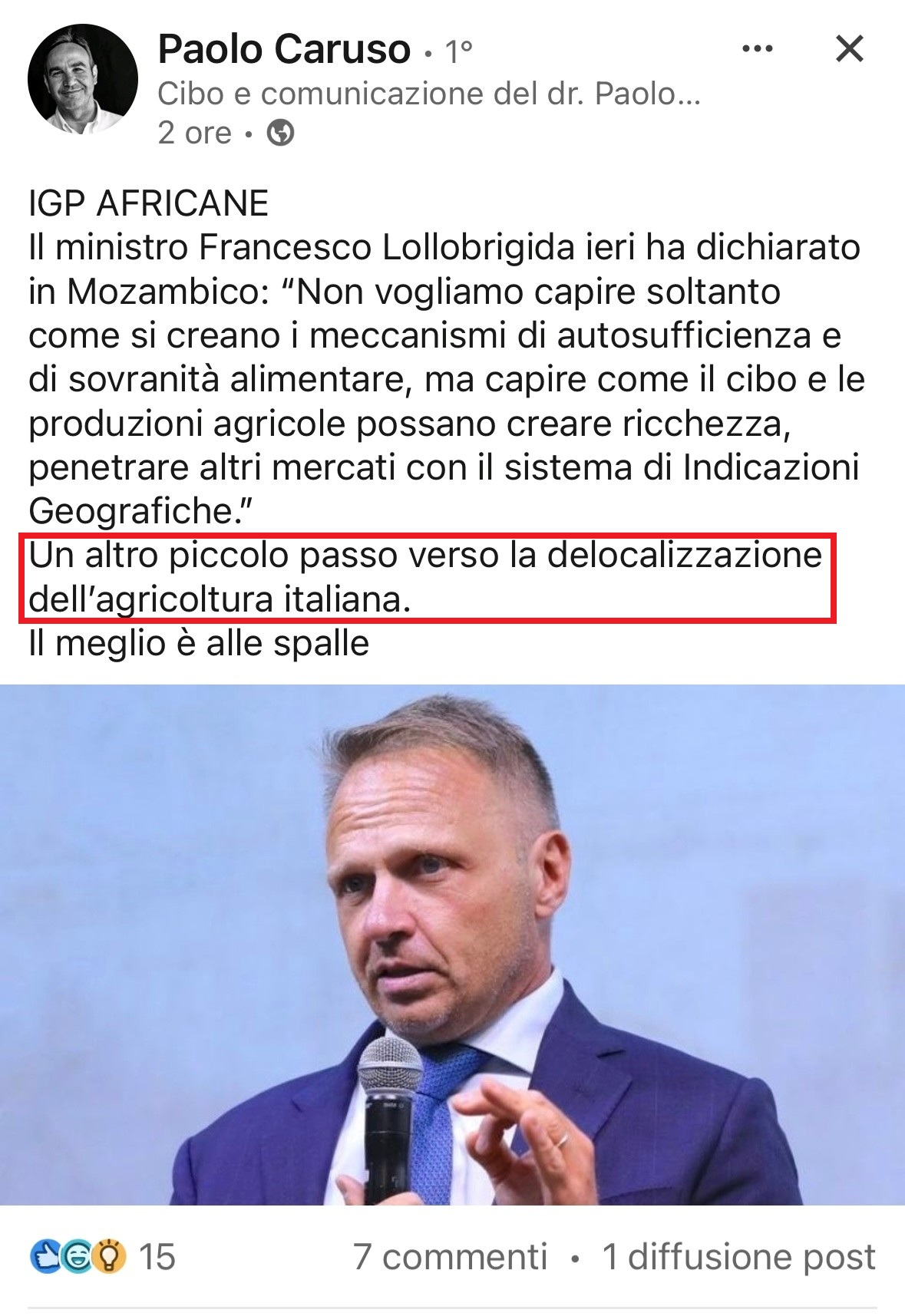This screenshot has width=905, height=1316.
Task: Click the IGP AFRICANE heading text
Action: (148, 203)
